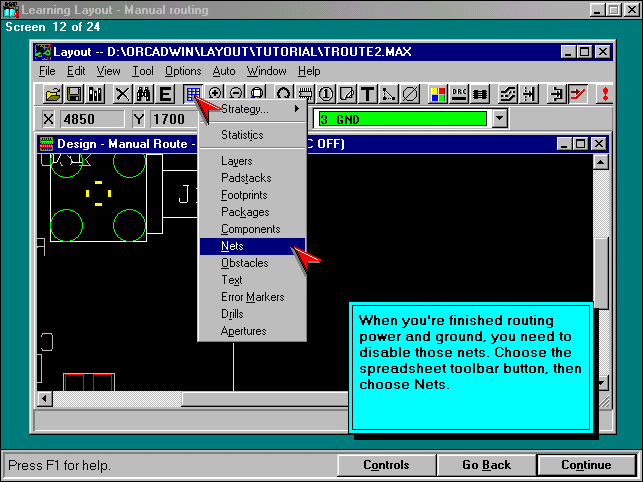Click the spreadsheet toolbar button
The width and height of the screenshot is (643, 482).
[x=193, y=94]
